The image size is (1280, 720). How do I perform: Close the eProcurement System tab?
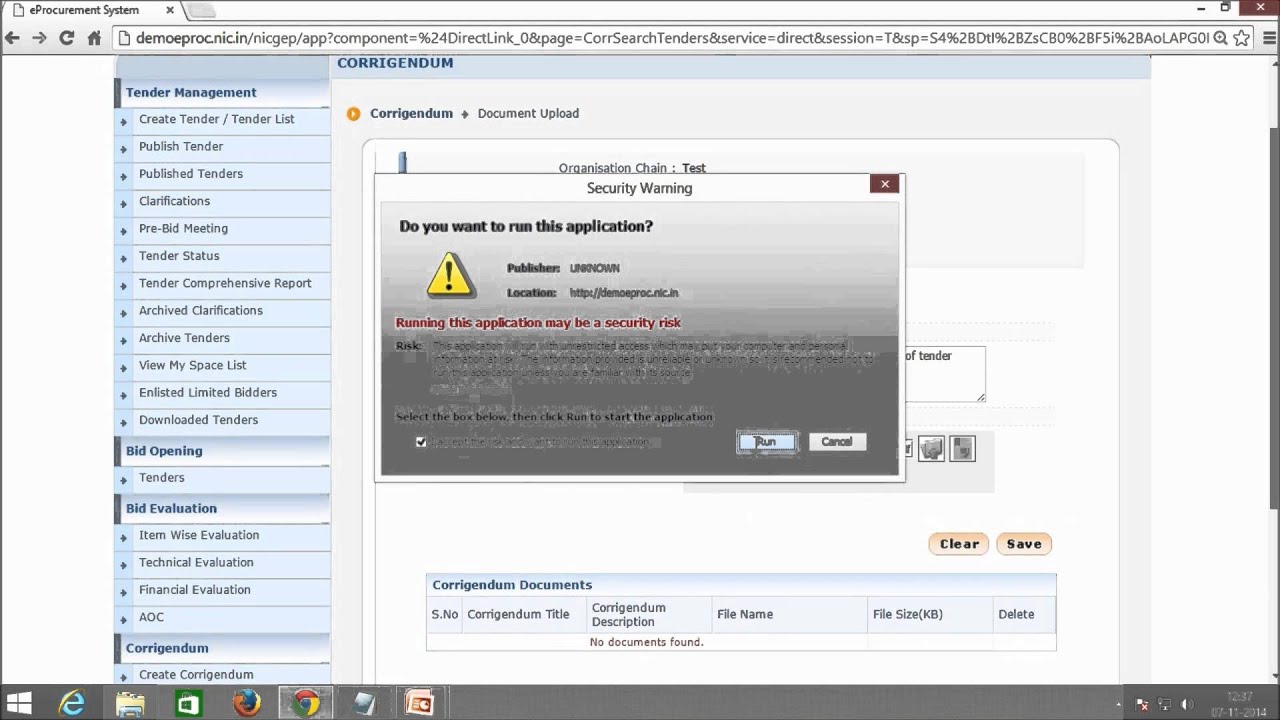[169, 10]
